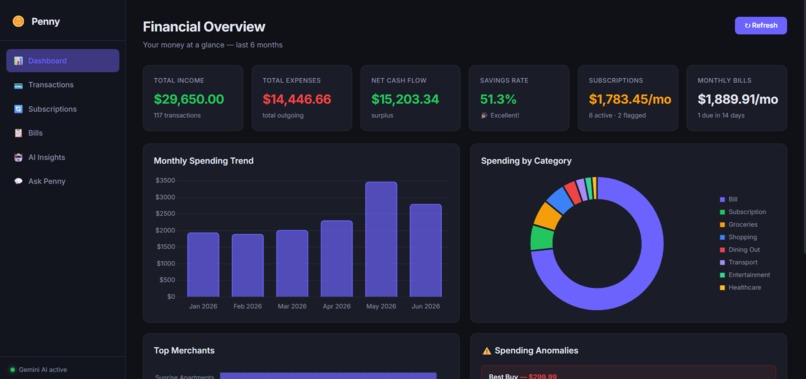
Task: Click the Spending Anomalies warning icon
Action: tap(487, 351)
